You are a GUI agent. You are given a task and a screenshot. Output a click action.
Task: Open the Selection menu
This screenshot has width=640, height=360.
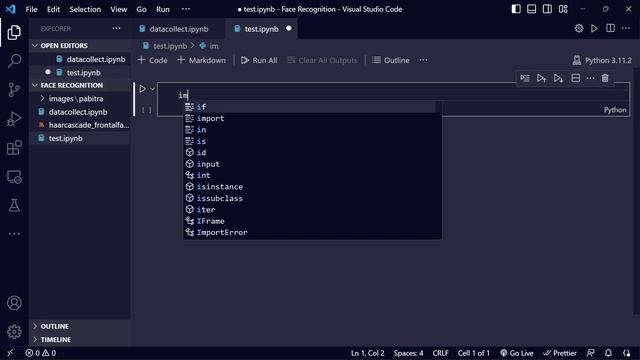click(85, 9)
